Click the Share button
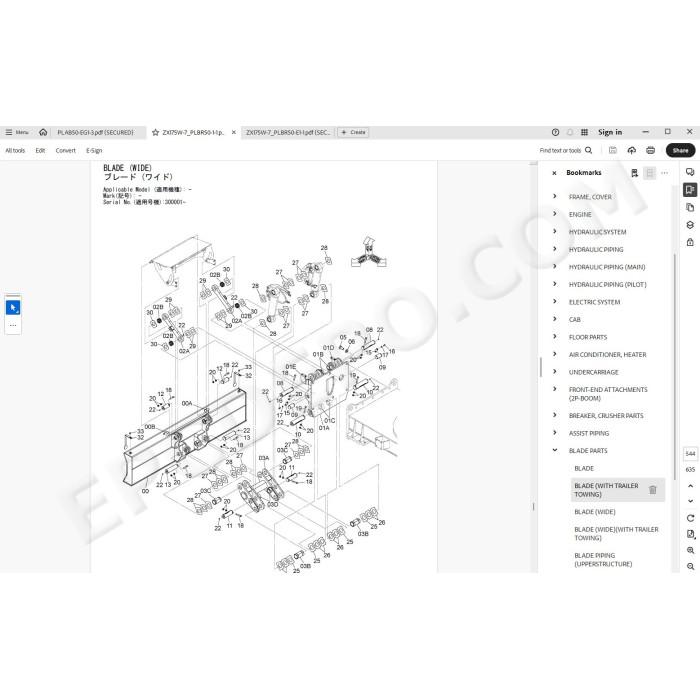 click(x=680, y=150)
